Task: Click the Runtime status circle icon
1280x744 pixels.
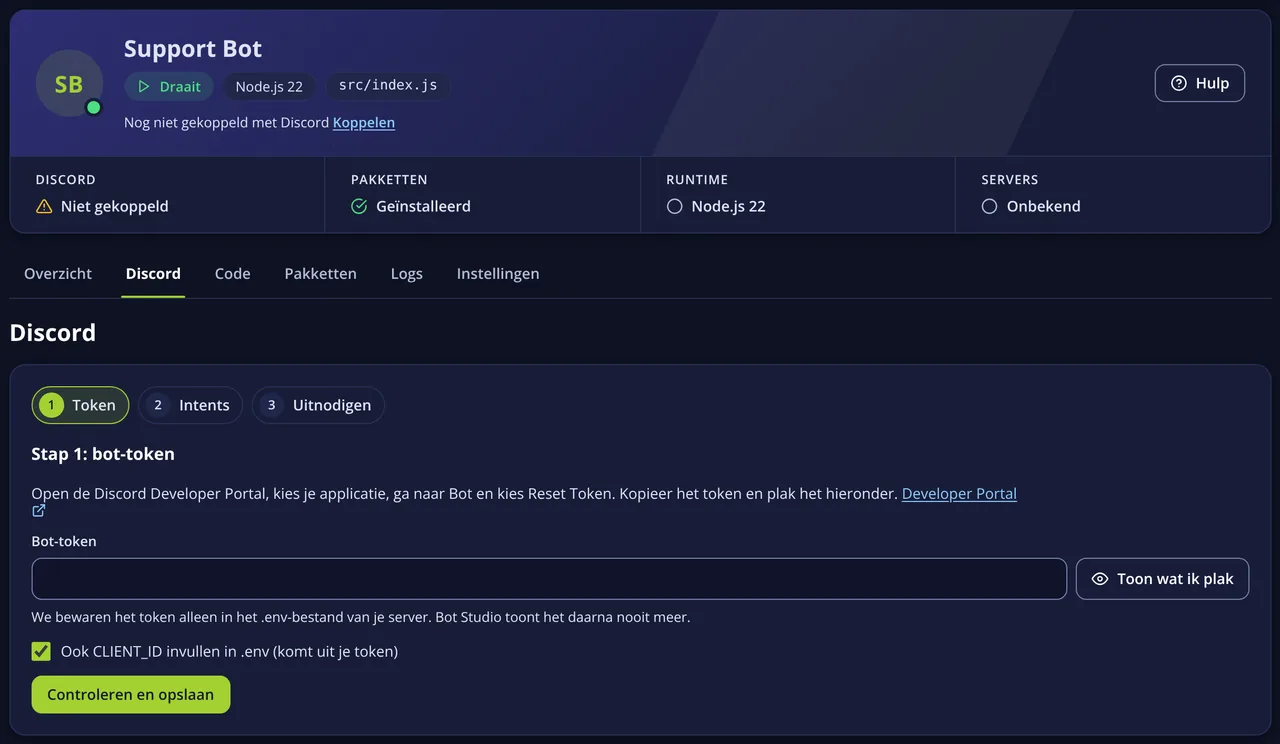Action: pyautogui.click(x=675, y=207)
